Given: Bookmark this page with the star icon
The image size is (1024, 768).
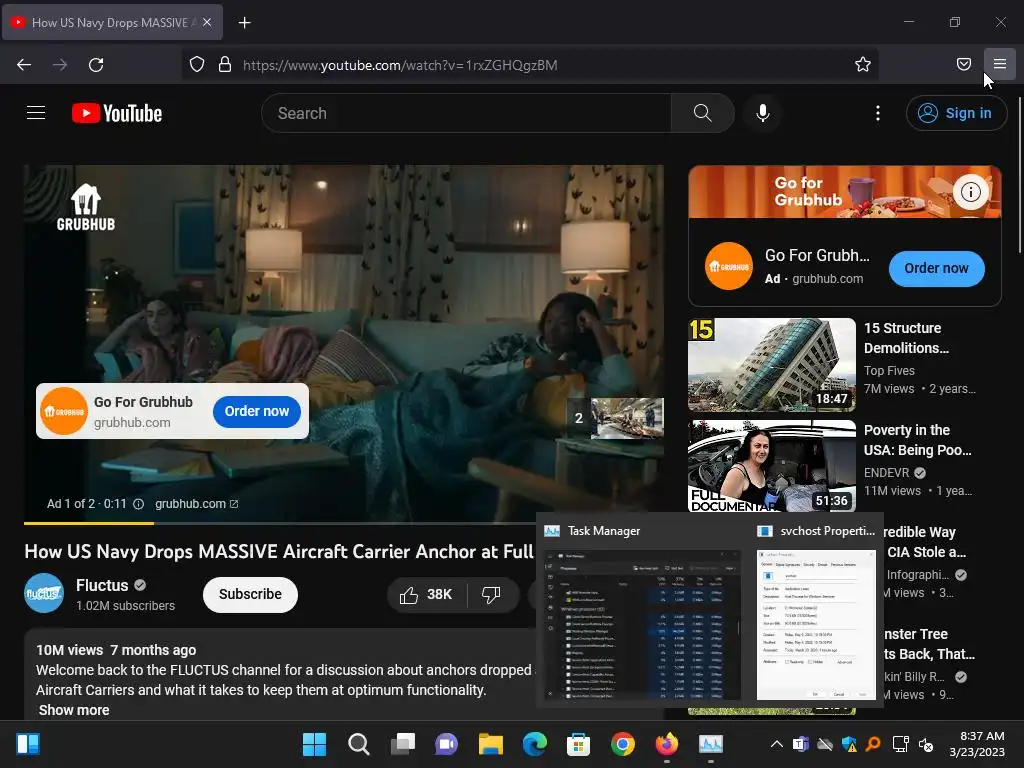Looking at the screenshot, I should (x=863, y=65).
